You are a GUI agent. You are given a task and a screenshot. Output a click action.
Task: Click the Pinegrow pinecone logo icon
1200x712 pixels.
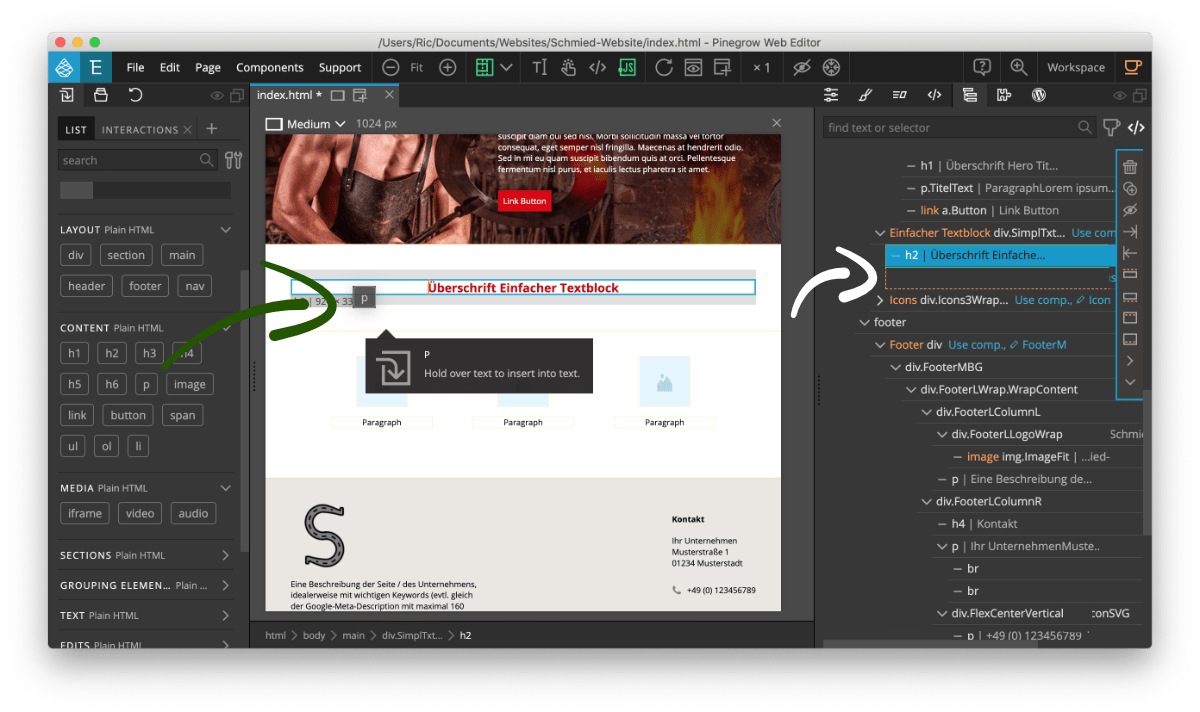point(64,68)
